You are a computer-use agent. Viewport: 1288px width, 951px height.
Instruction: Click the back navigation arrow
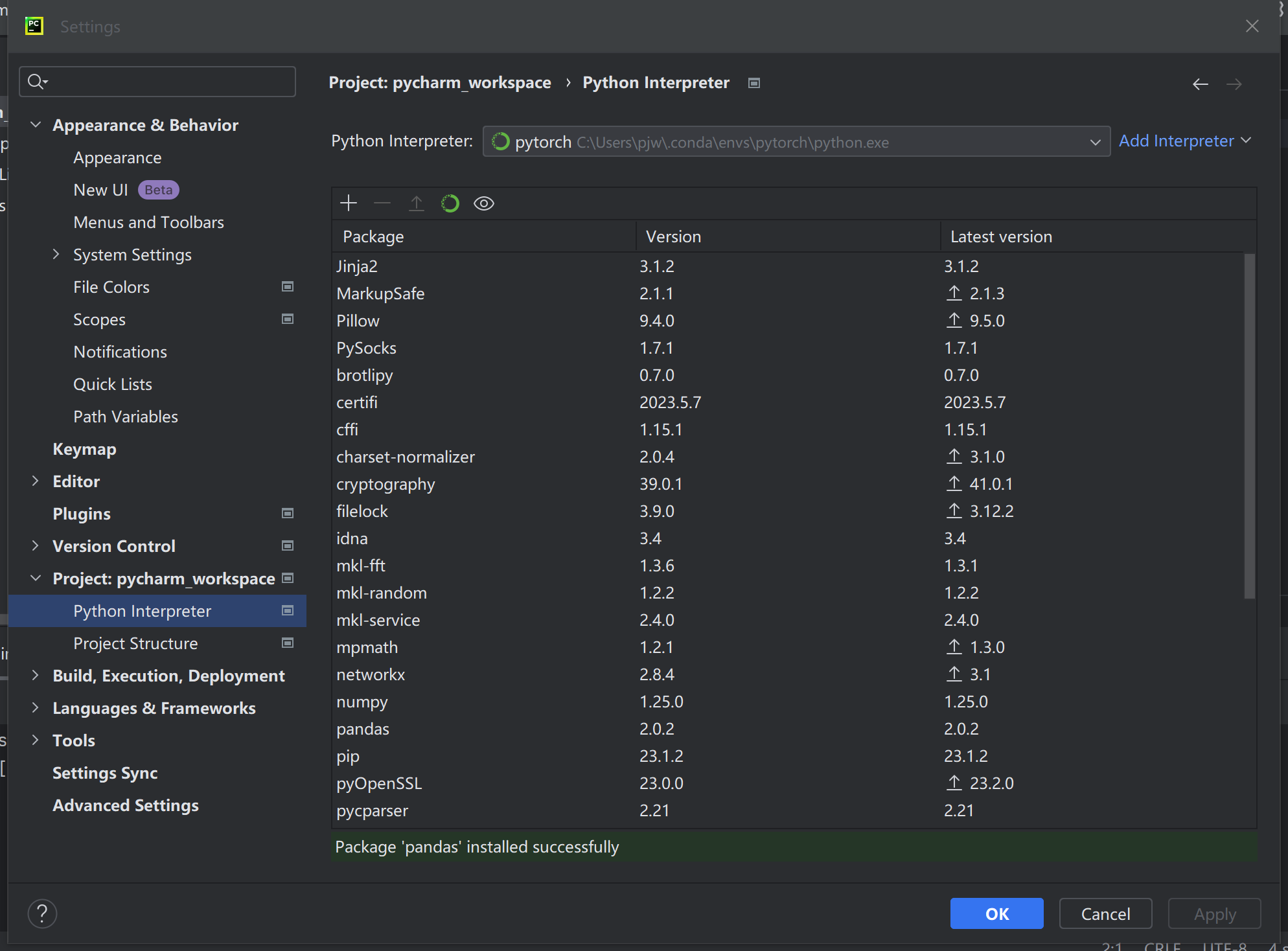1201,84
